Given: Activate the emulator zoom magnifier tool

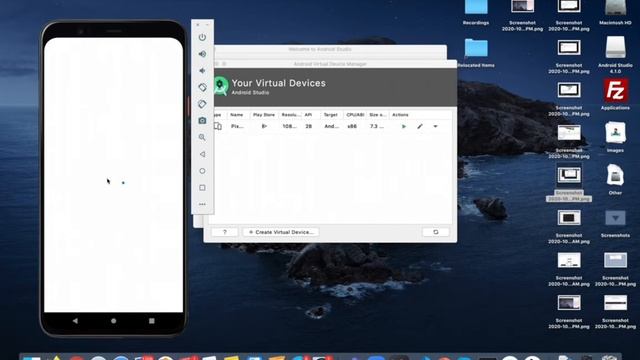Looking at the screenshot, I should click(202, 138).
